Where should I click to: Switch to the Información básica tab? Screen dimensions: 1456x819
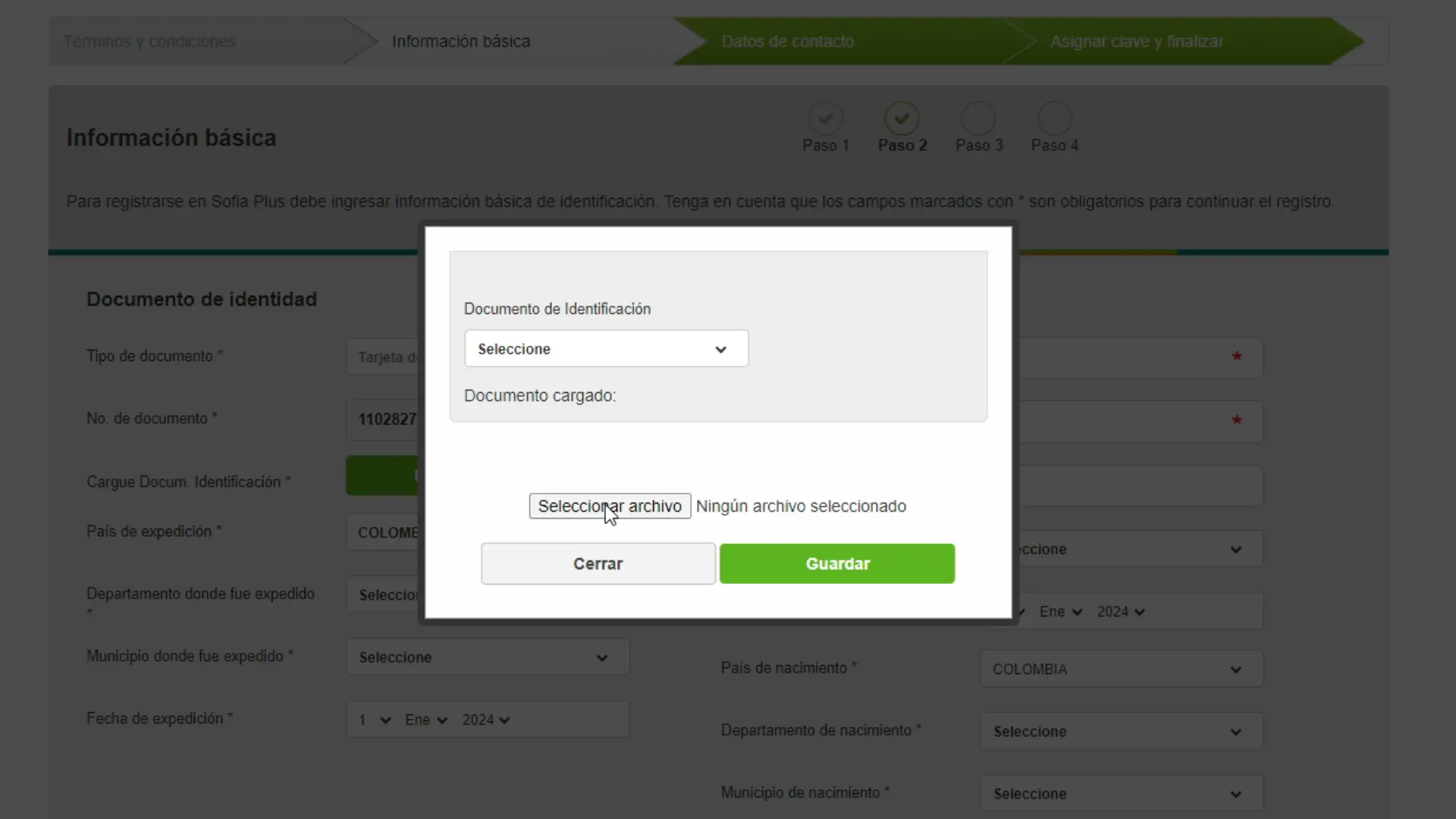tap(461, 41)
